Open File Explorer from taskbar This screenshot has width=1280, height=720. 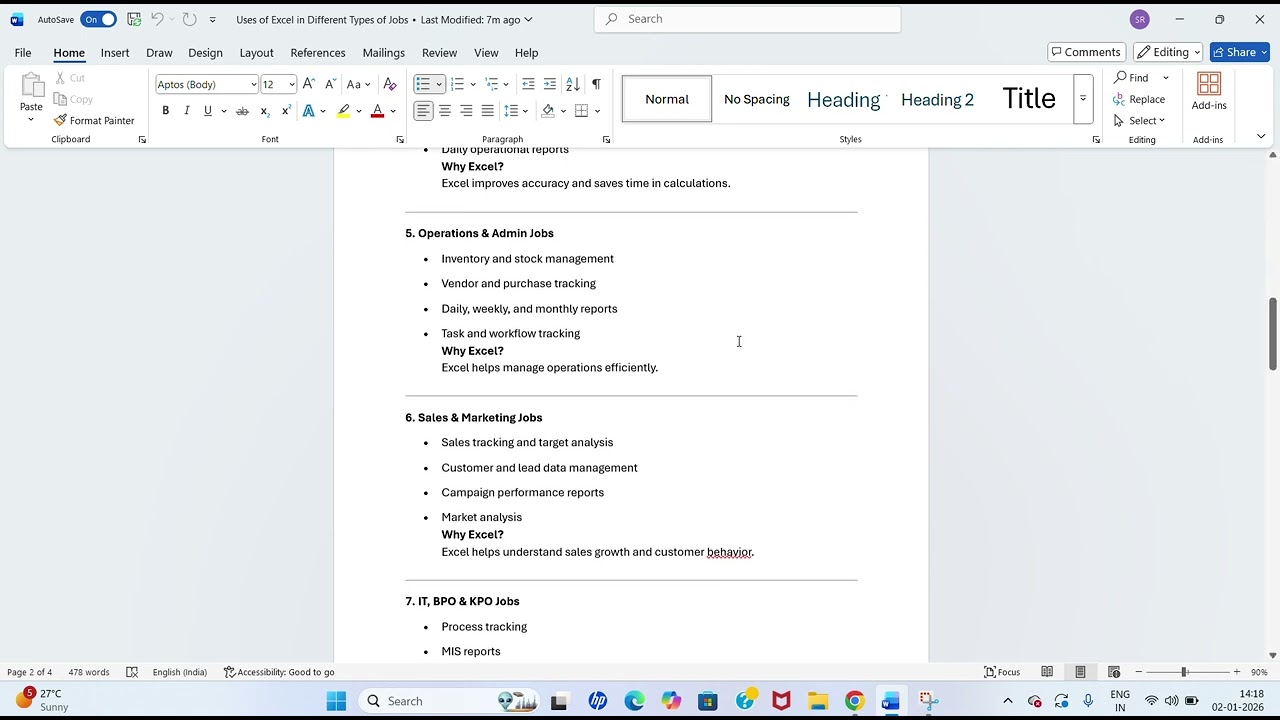click(818, 701)
